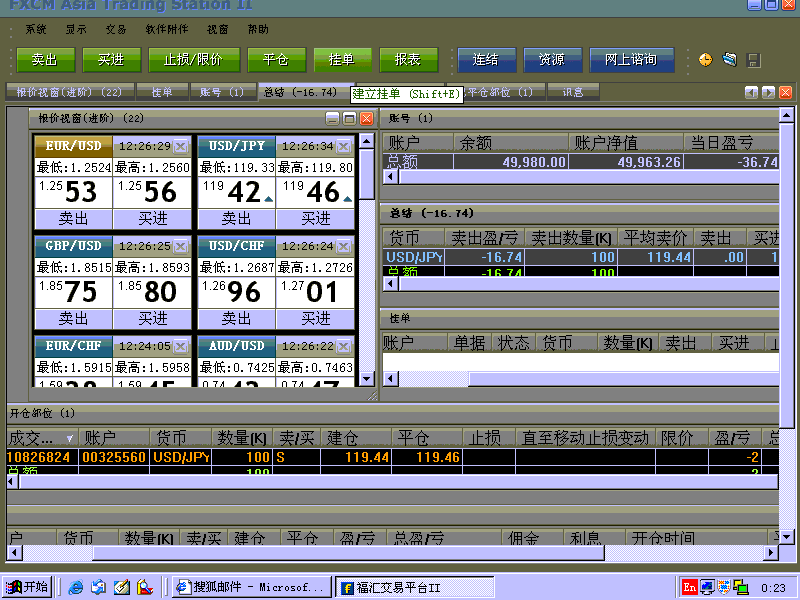Sort open positions by 成交 column dropdown
The image size is (800, 600).
[x=70, y=438]
